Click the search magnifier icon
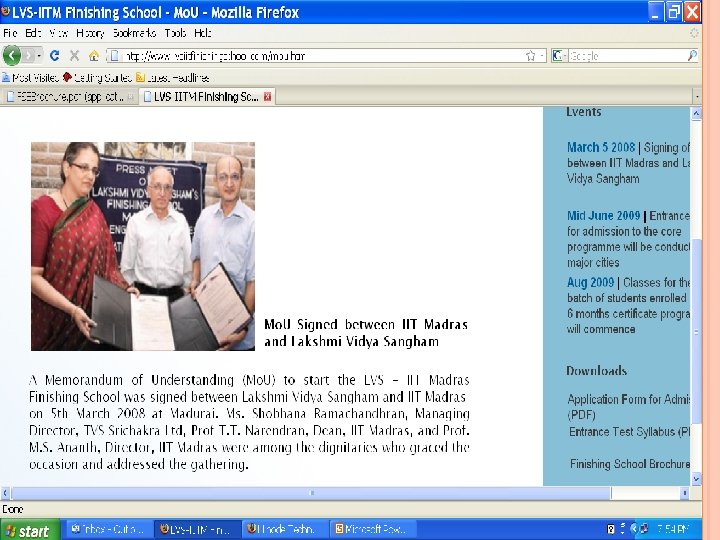This screenshot has width=720, height=540. click(692, 56)
